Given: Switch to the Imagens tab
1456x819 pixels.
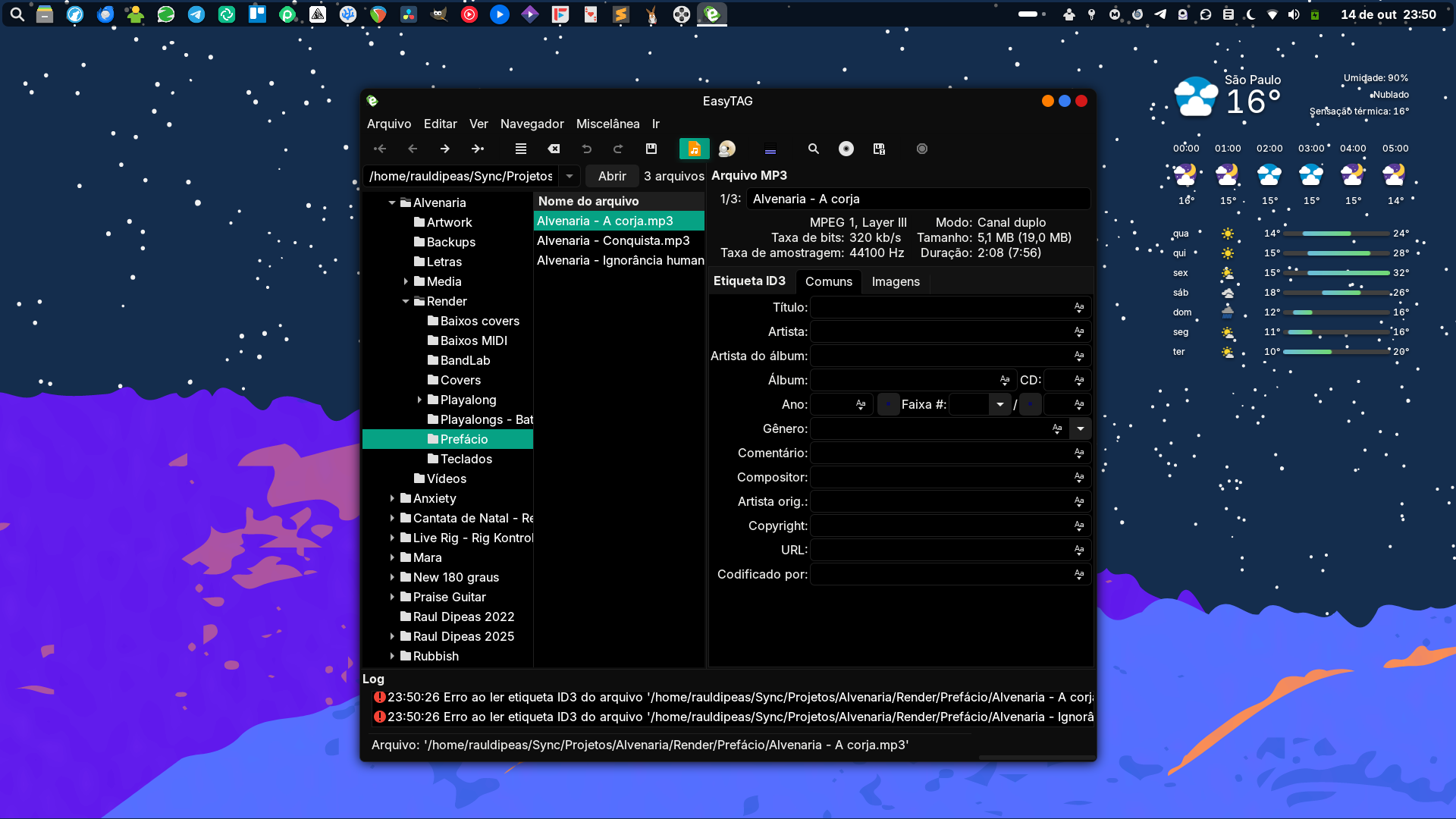Looking at the screenshot, I should (x=896, y=281).
